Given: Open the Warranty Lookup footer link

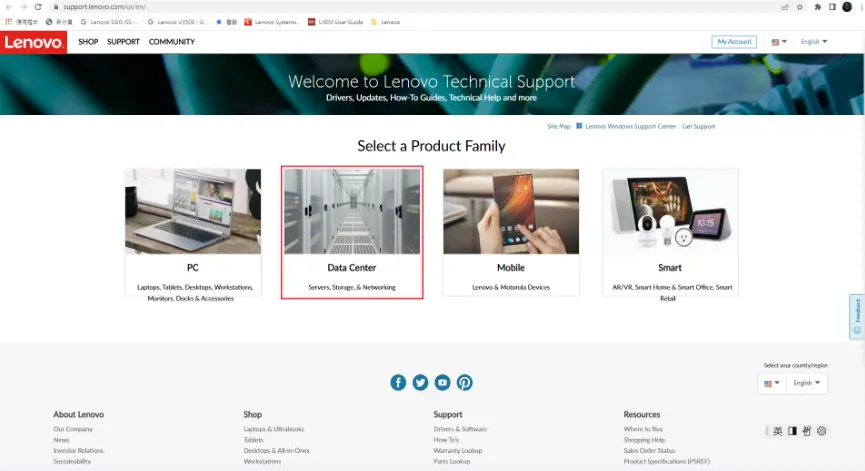Looking at the screenshot, I should [457, 451].
